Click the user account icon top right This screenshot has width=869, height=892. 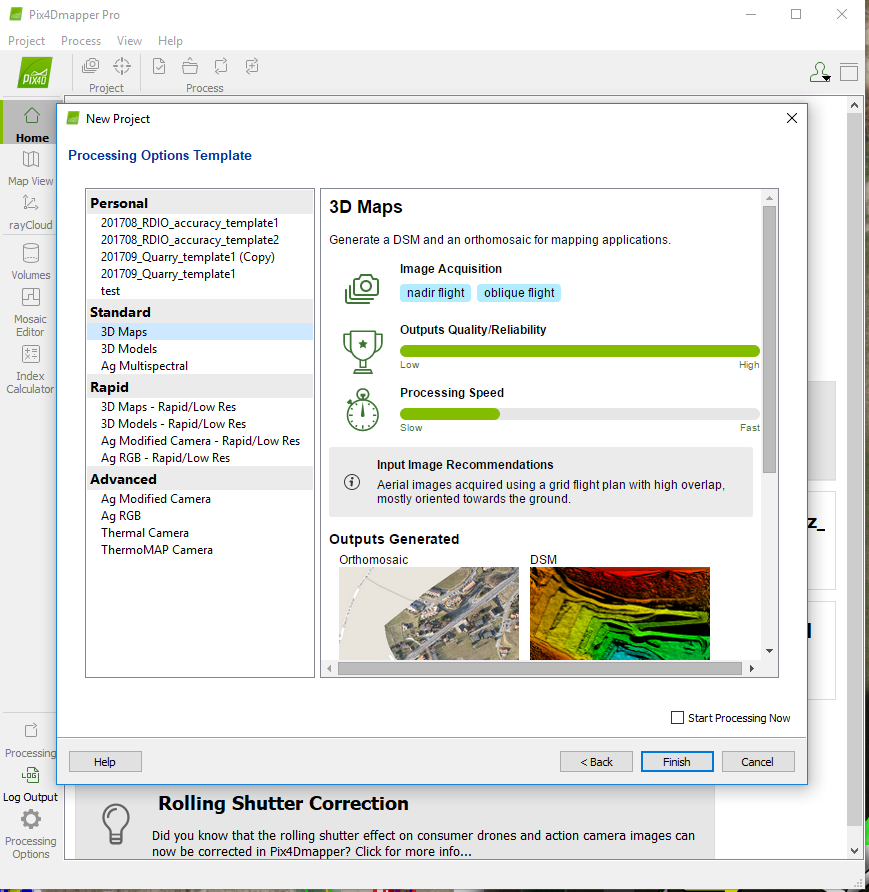[x=820, y=71]
